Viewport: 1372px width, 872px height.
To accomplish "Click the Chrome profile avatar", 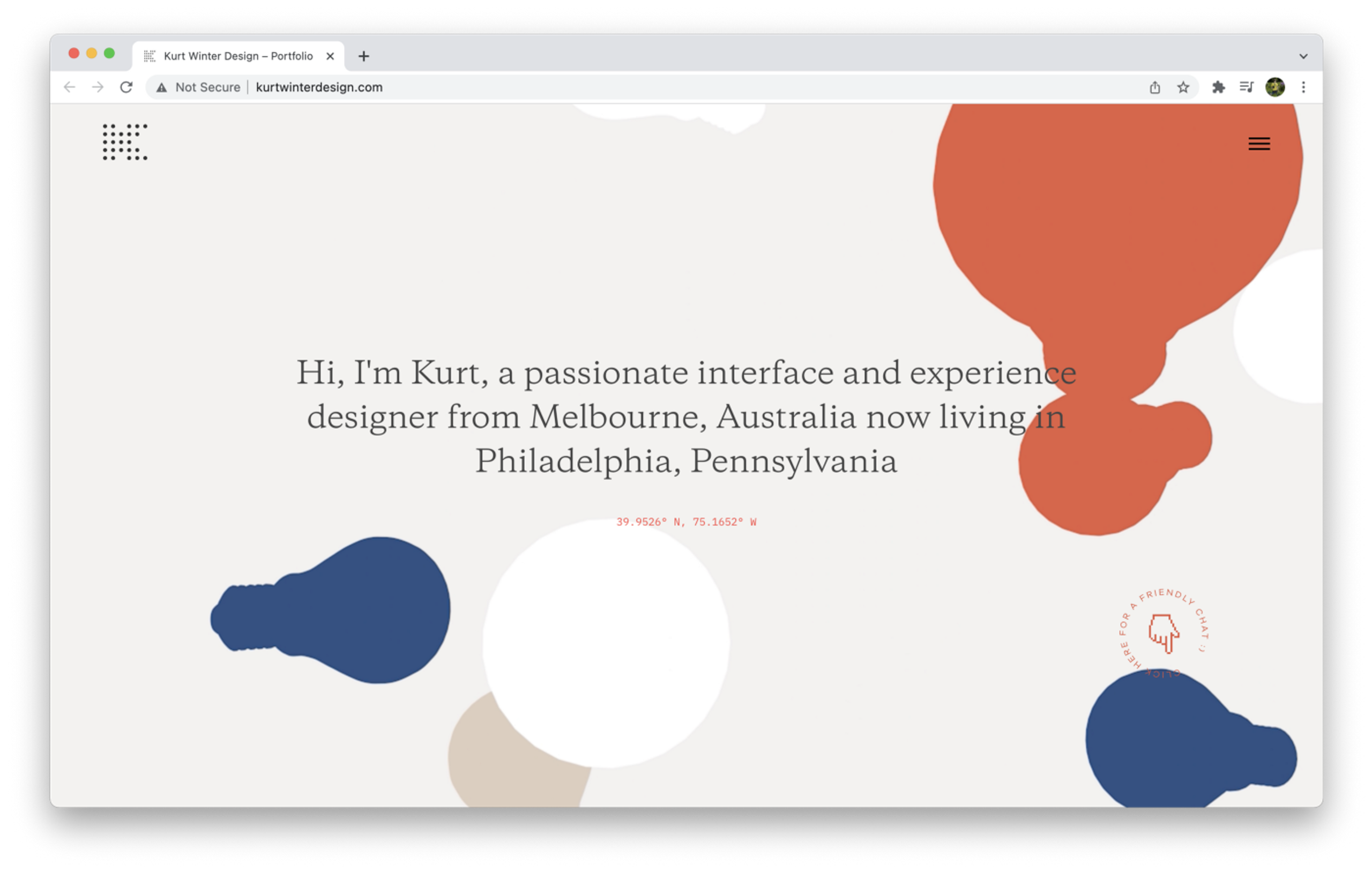I will click(1274, 87).
